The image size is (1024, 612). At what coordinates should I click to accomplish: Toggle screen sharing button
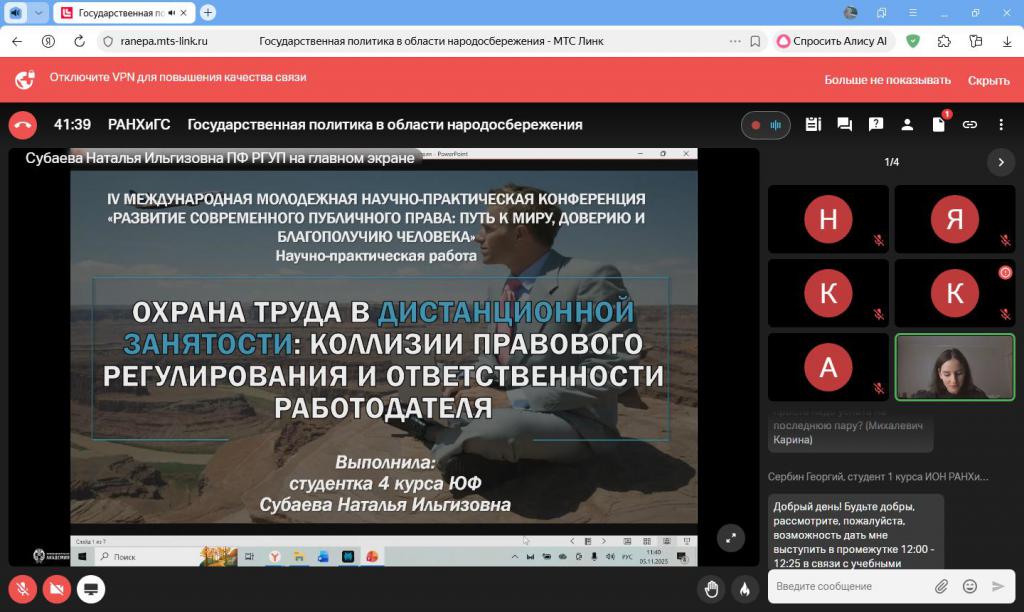91,588
